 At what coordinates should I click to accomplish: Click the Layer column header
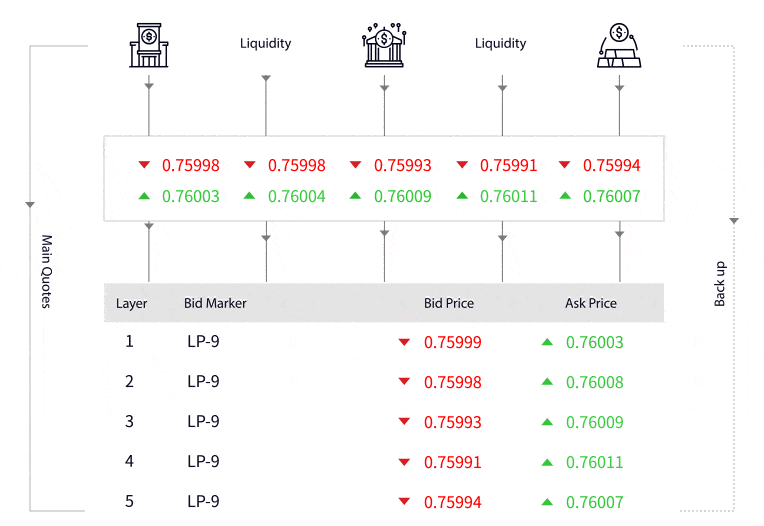coord(131,303)
